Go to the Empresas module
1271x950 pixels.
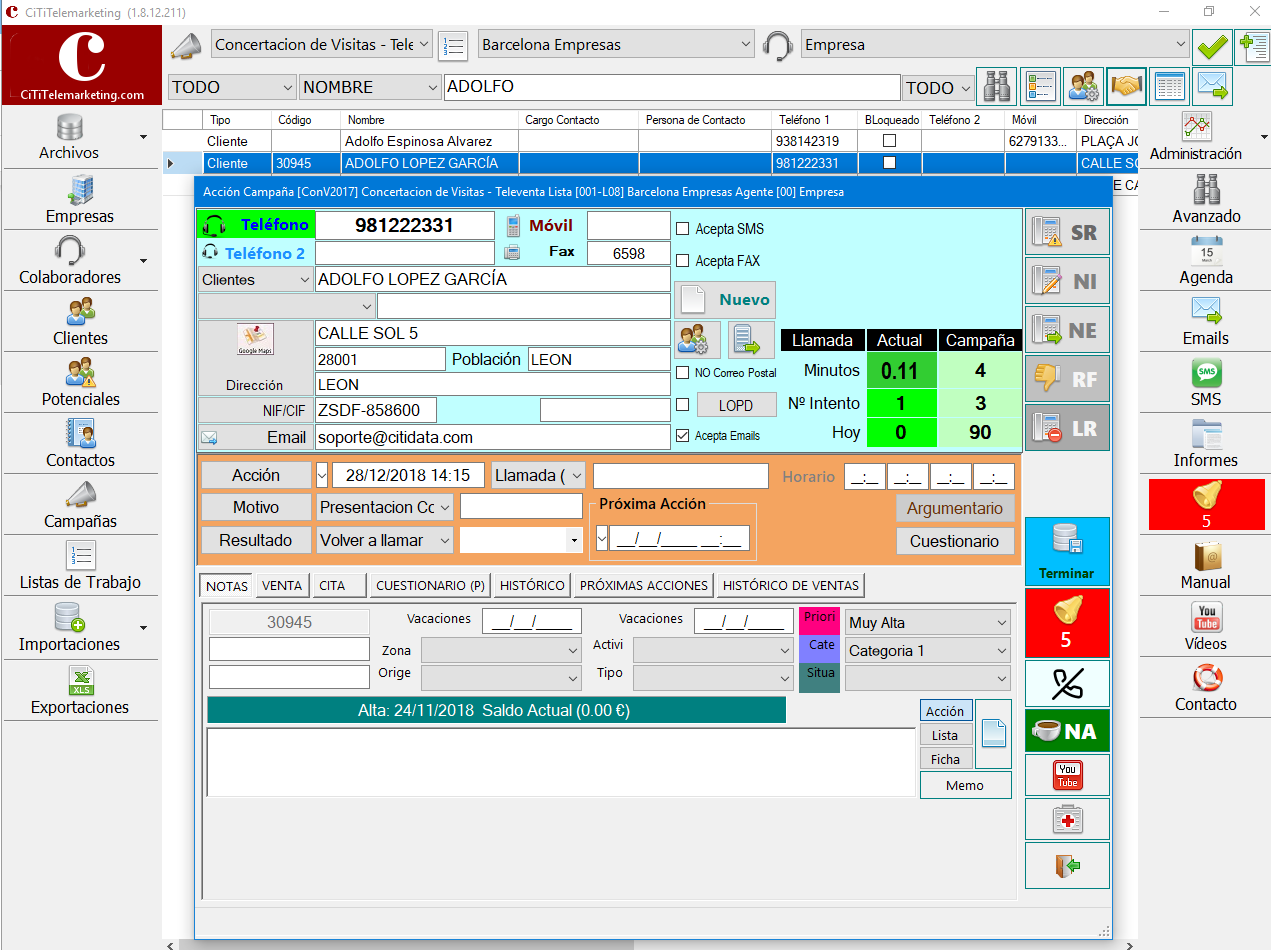click(x=80, y=199)
